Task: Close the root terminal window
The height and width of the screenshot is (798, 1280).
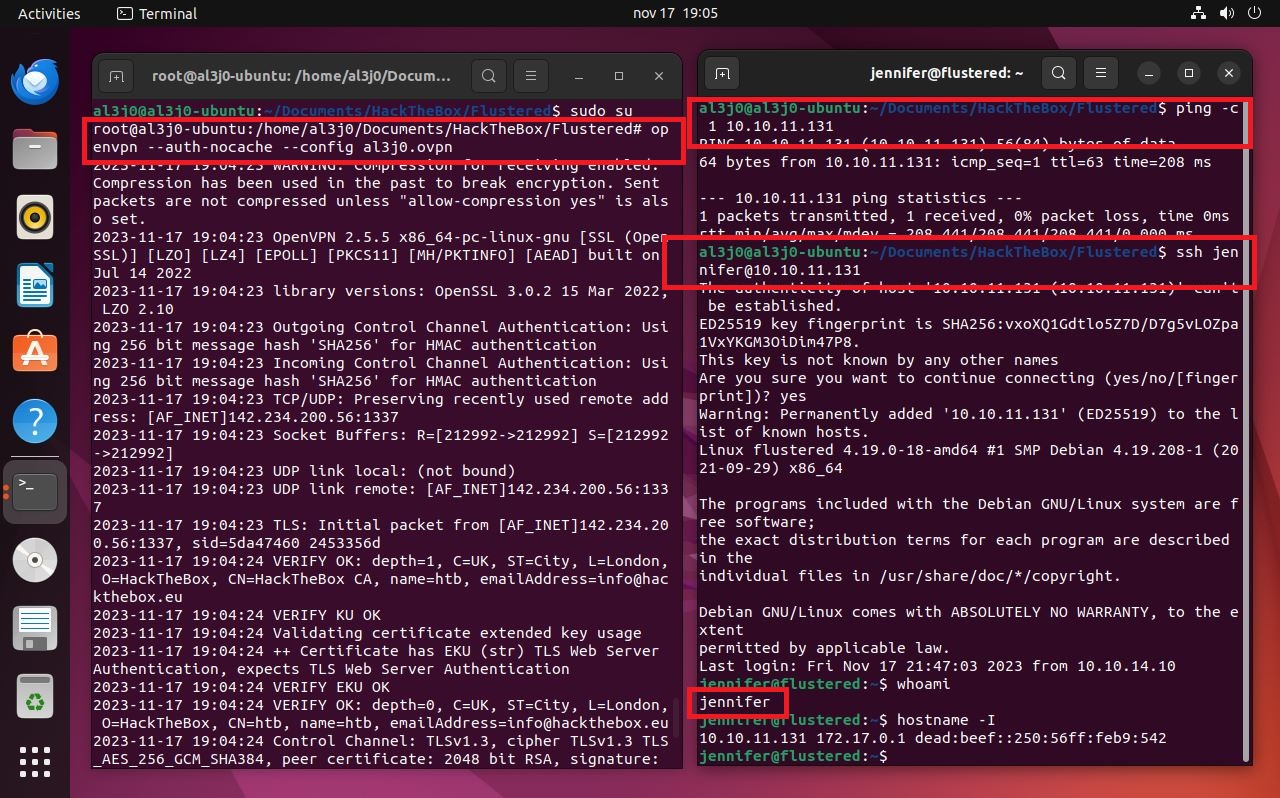Action: (659, 76)
